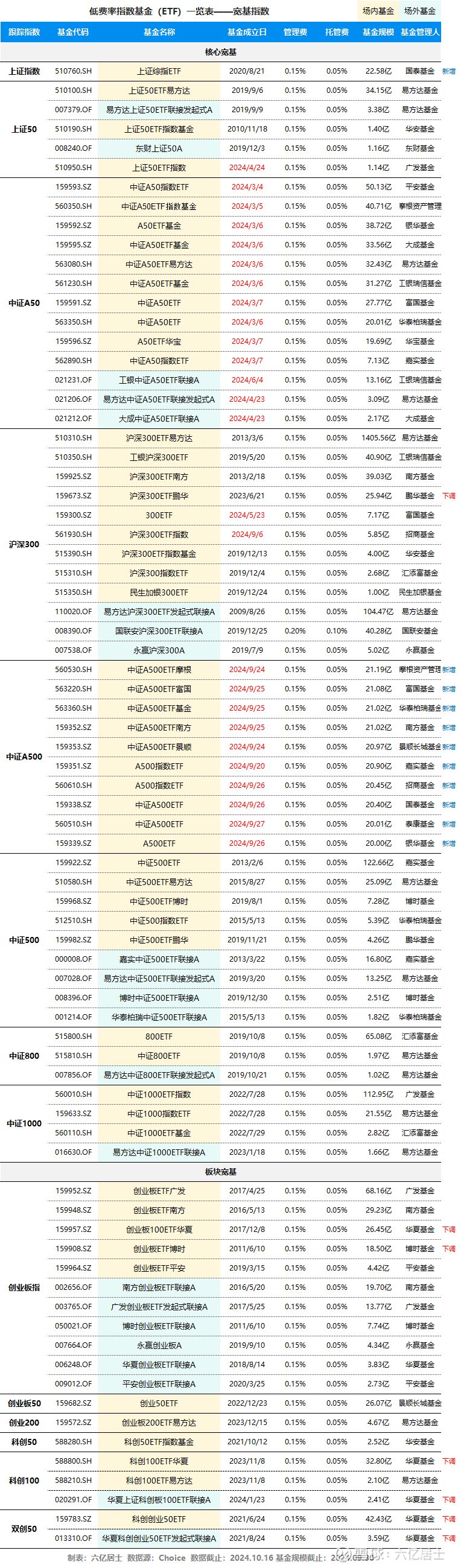
Task: Select the 沪深300ETF易方达 fund name
Action: tap(159, 437)
